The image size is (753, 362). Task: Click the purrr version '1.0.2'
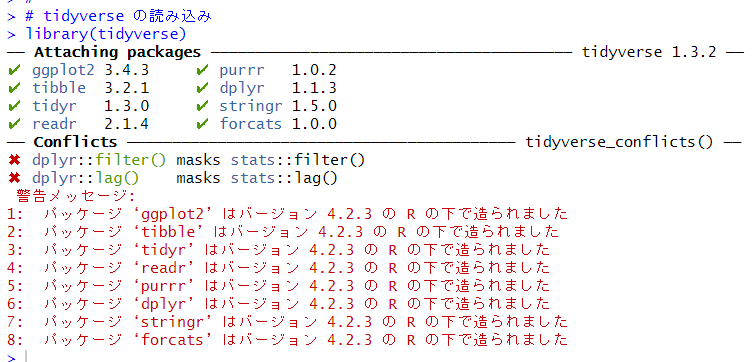click(x=315, y=70)
